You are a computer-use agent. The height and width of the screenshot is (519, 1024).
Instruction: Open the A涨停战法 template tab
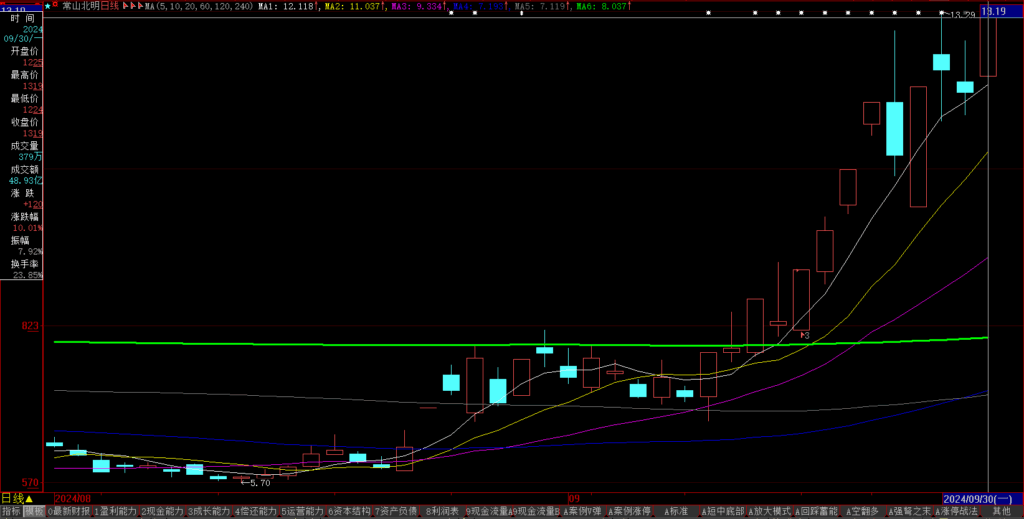(x=958, y=511)
